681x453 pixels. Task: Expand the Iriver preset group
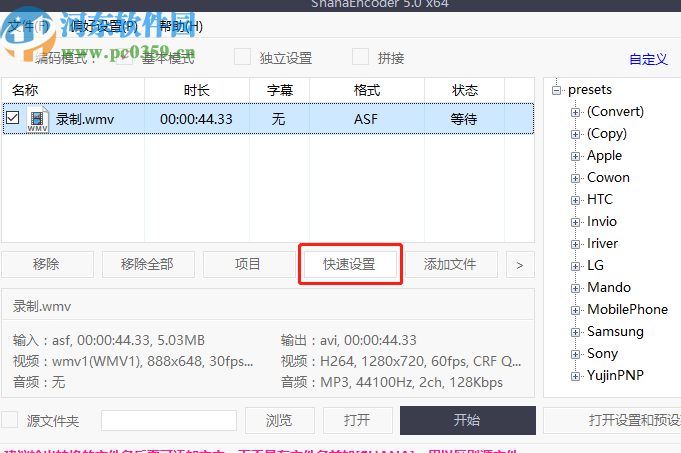[x=575, y=244]
